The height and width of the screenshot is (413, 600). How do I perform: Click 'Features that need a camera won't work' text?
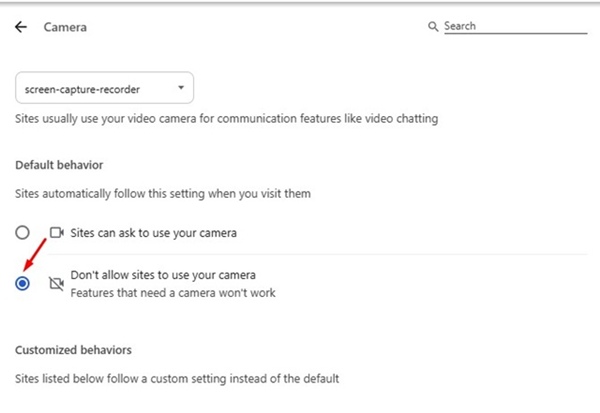(172, 293)
